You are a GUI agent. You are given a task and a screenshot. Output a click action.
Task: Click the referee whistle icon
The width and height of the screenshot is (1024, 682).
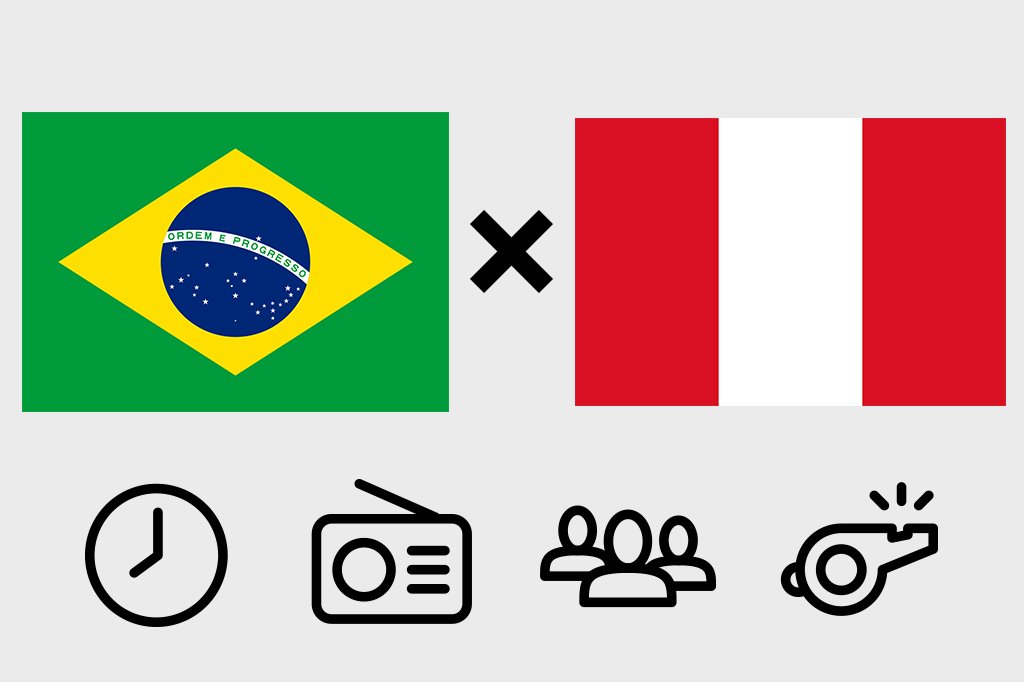[859, 549]
